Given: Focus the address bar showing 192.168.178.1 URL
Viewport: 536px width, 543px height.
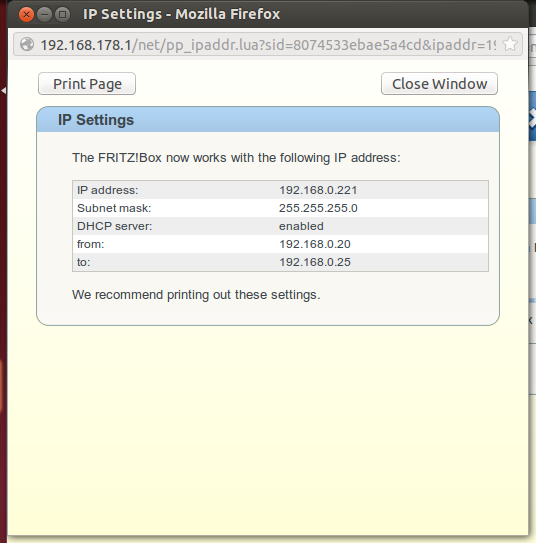Looking at the screenshot, I should pyautogui.click(x=268, y=45).
